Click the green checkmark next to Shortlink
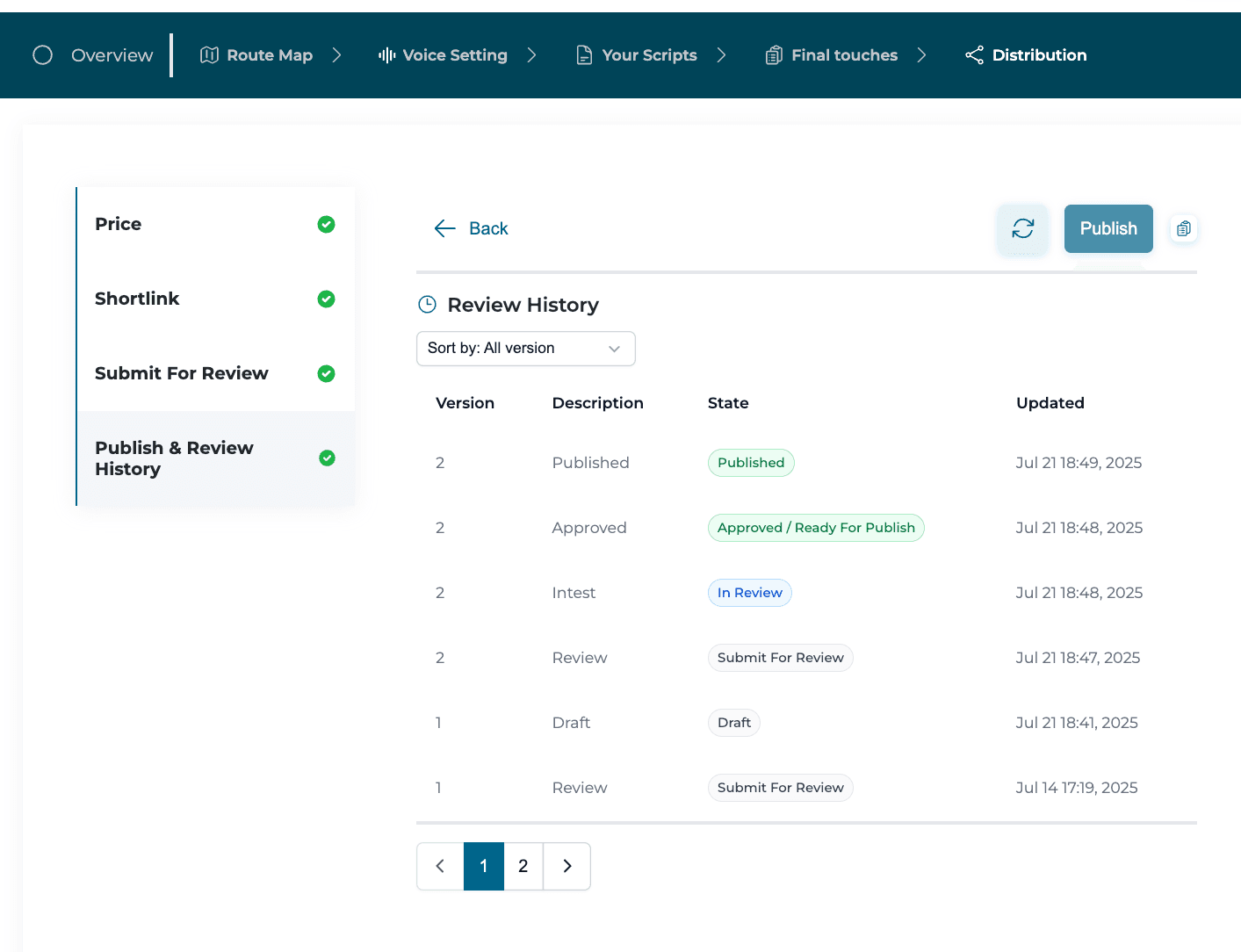 [326, 299]
